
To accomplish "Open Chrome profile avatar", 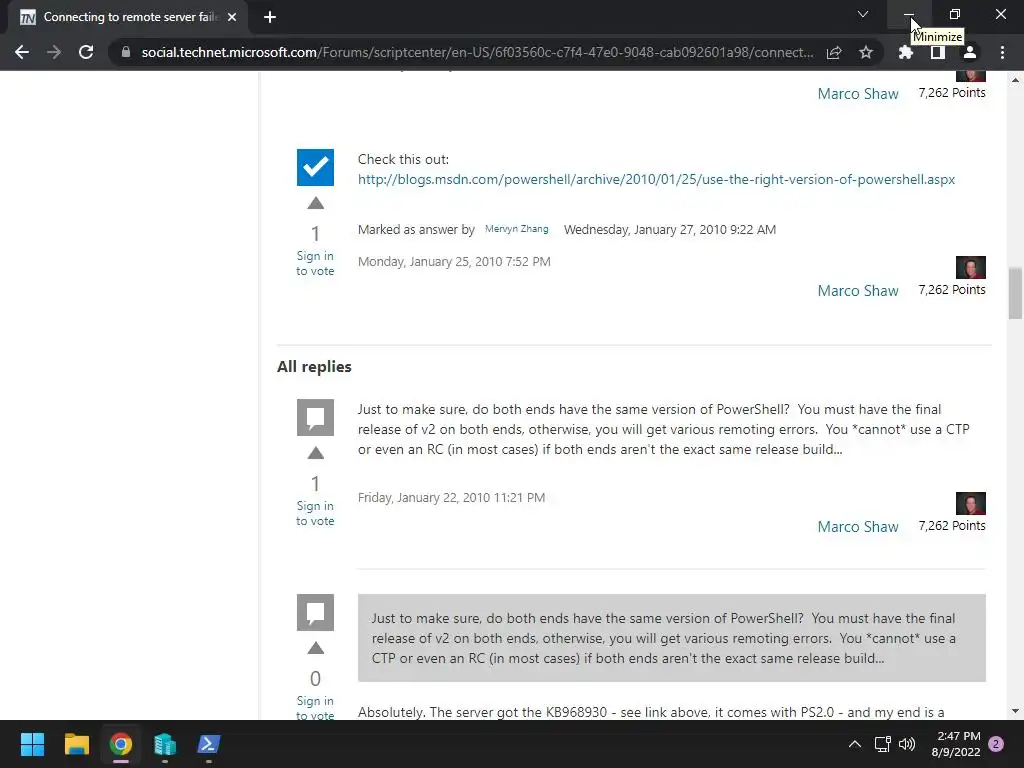I will (970, 52).
